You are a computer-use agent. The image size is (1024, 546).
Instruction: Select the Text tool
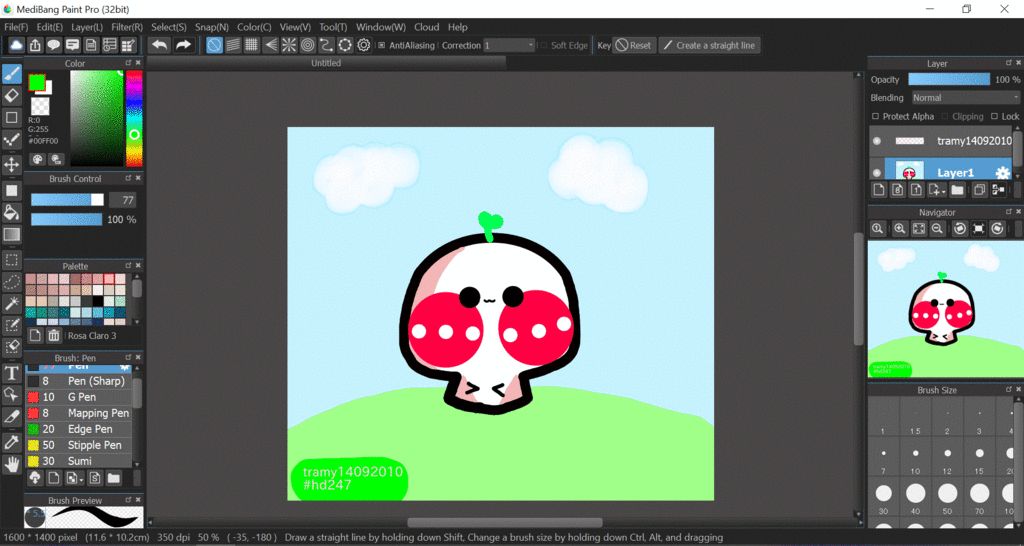pos(12,374)
